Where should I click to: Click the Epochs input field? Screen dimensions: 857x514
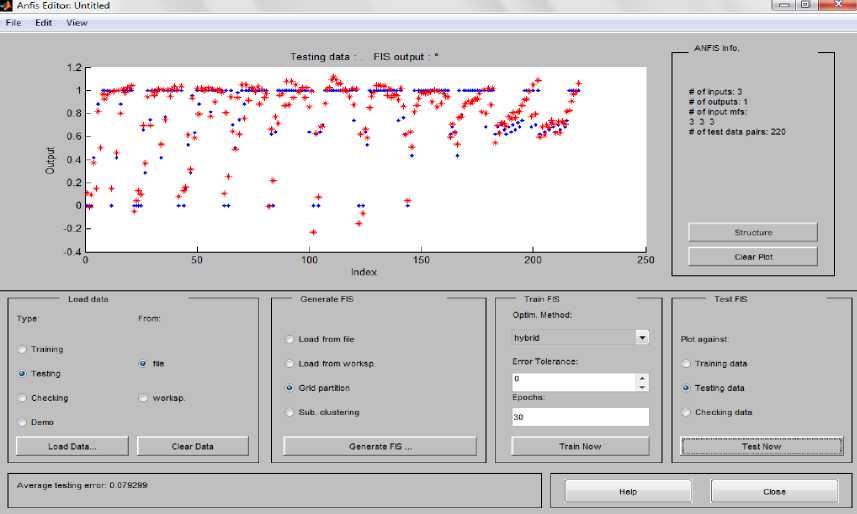579,417
